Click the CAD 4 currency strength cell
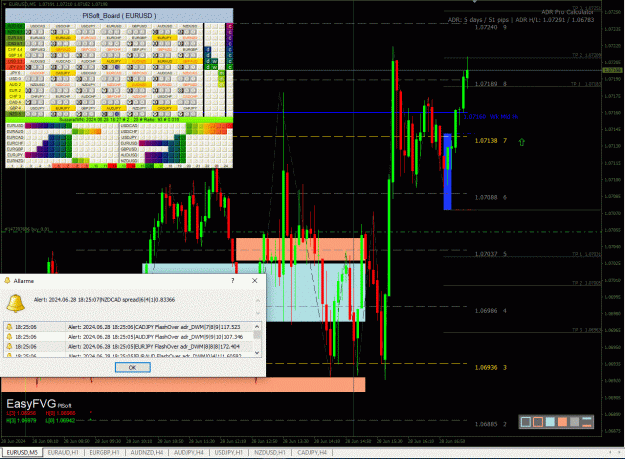The image size is (625, 459). click(15, 102)
